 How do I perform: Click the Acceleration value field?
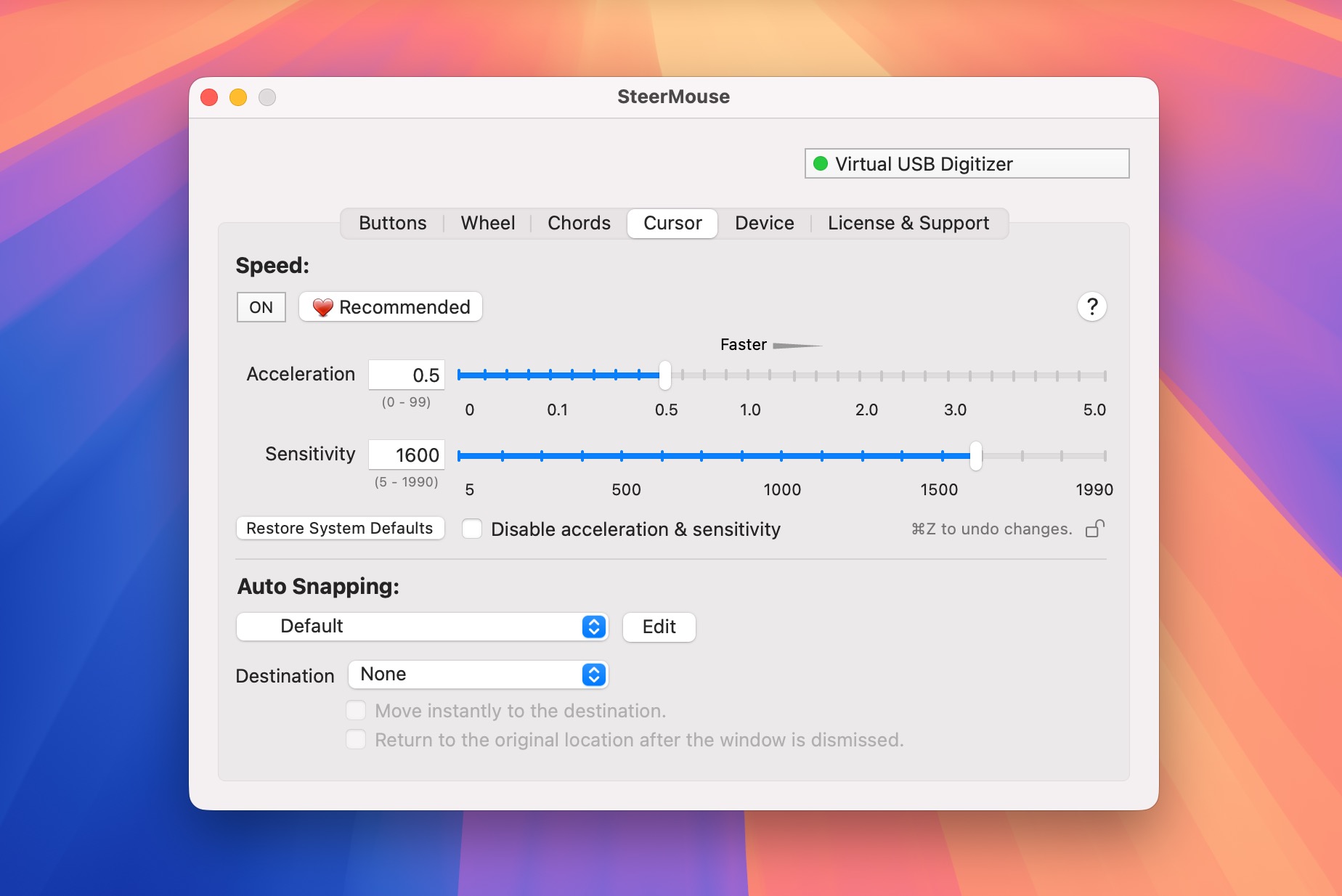click(407, 375)
